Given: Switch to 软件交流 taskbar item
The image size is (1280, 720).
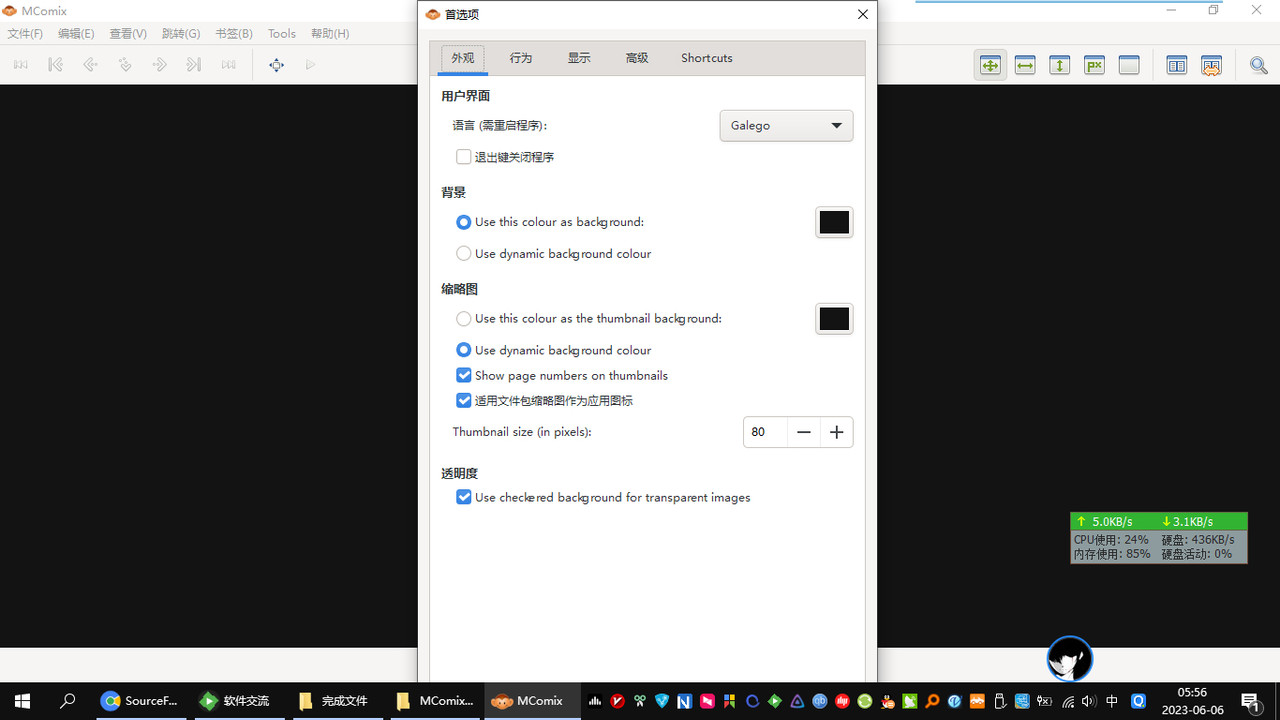Looking at the screenshot, I should coord(235,701).
